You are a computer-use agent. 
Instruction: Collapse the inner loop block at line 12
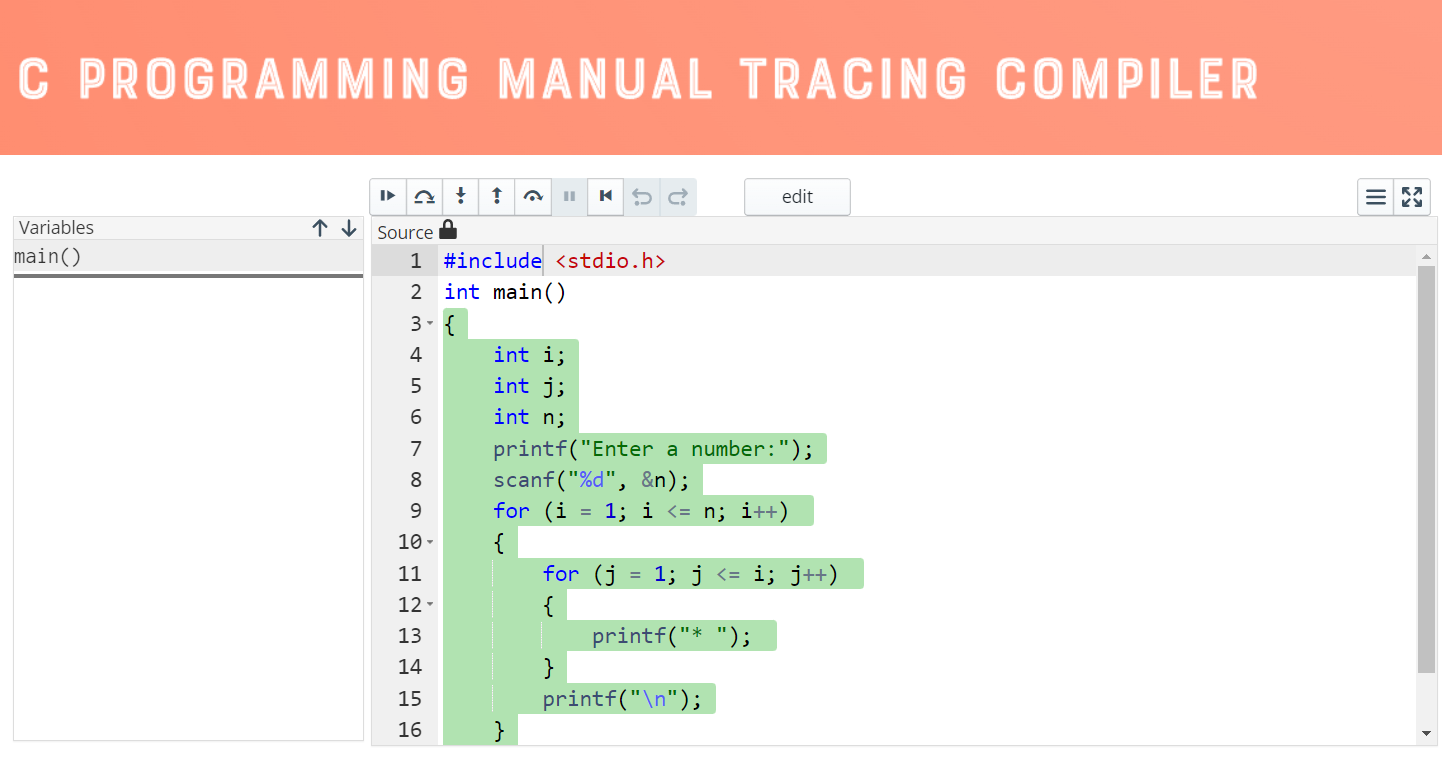tap(430, 604)
